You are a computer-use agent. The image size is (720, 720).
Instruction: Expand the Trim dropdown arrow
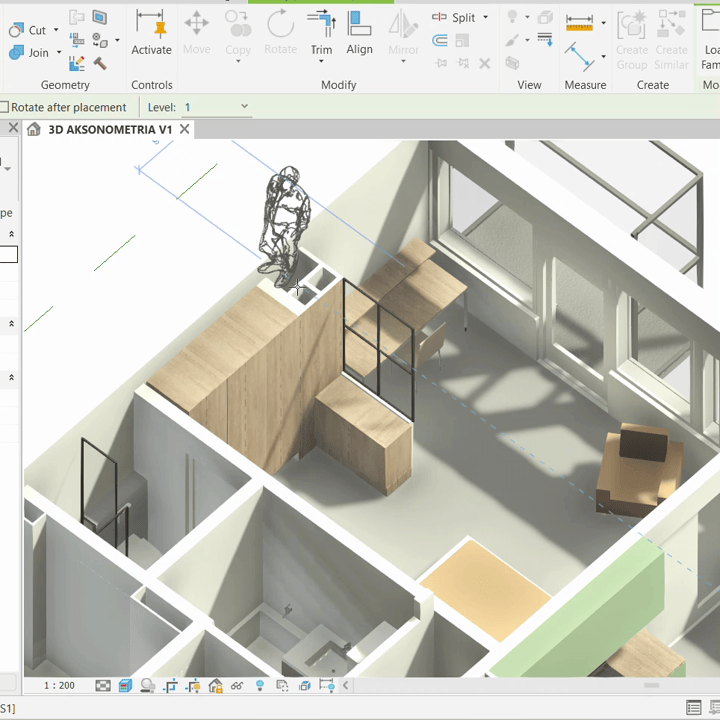tap(321, 62)
